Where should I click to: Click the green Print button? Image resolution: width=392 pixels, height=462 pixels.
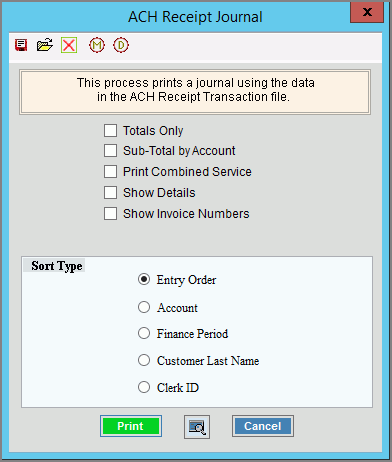pos(131,426)
